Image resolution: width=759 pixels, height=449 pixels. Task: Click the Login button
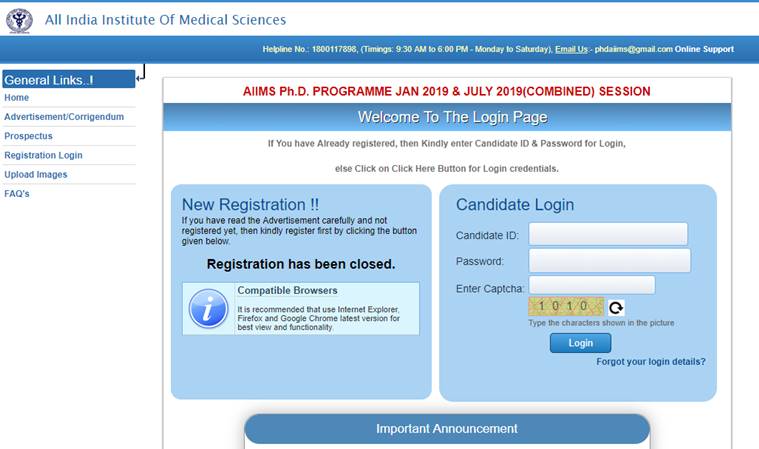coord(580,343)
